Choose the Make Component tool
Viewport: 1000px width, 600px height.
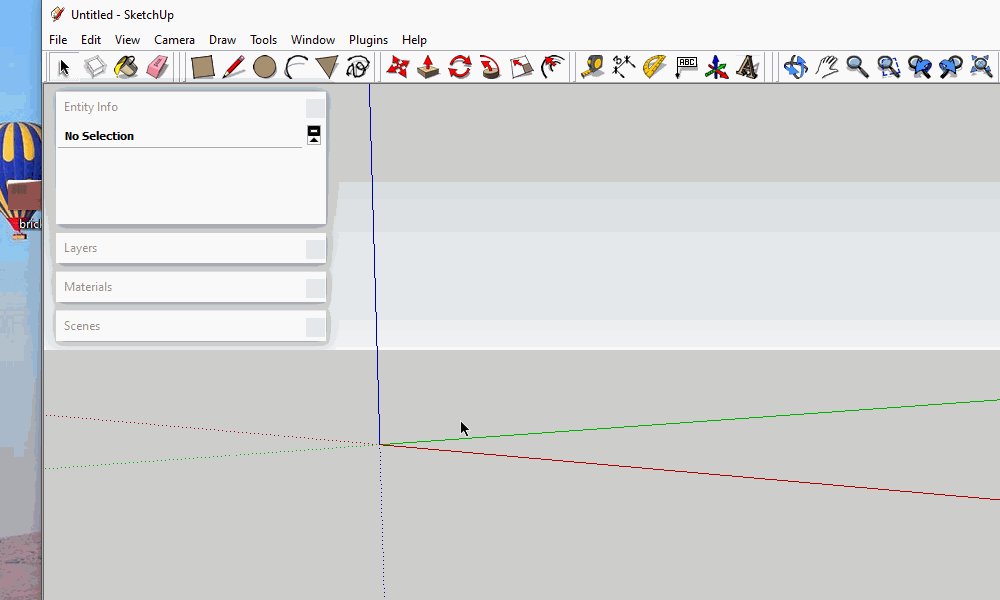(x=95, y=67)
